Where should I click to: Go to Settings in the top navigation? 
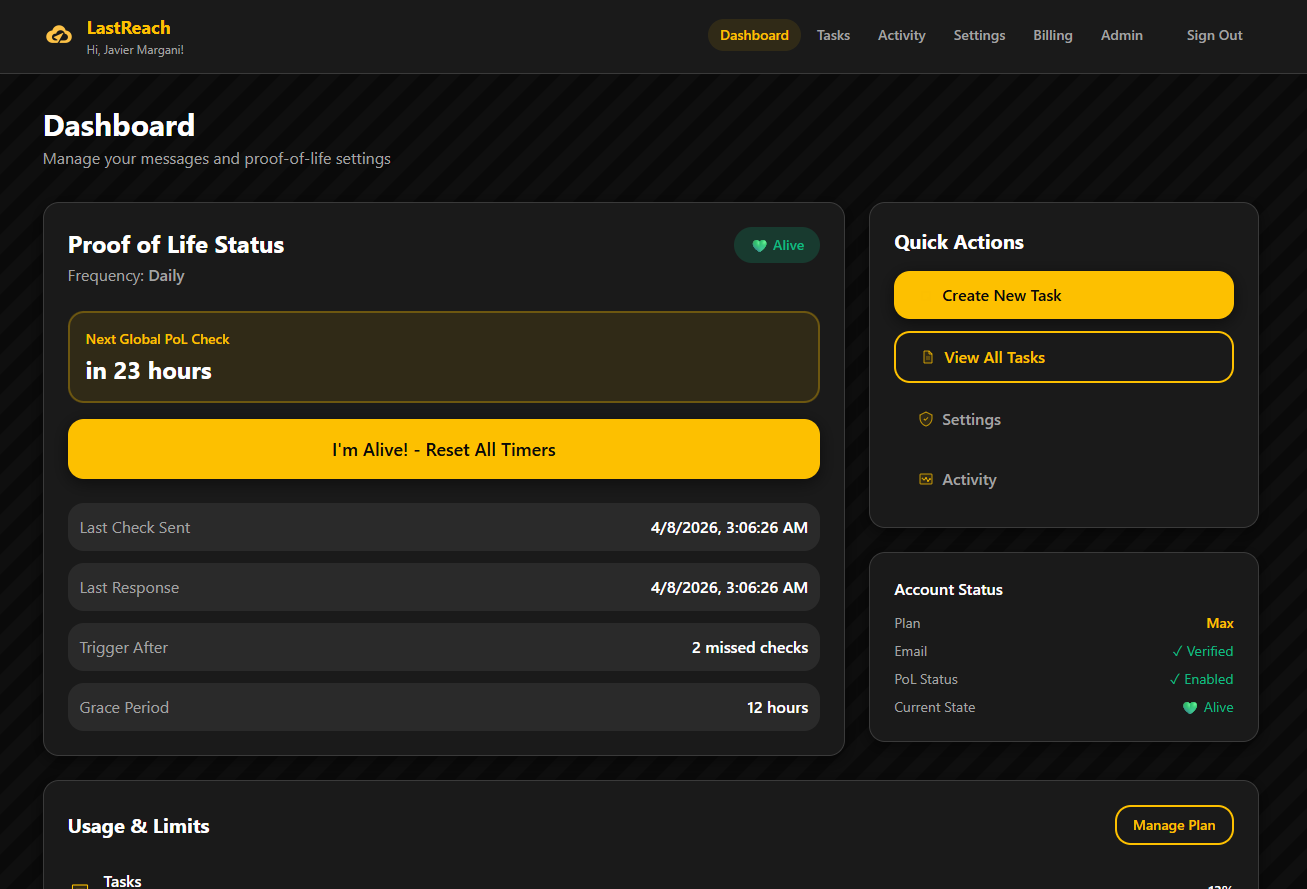point(979,35)
